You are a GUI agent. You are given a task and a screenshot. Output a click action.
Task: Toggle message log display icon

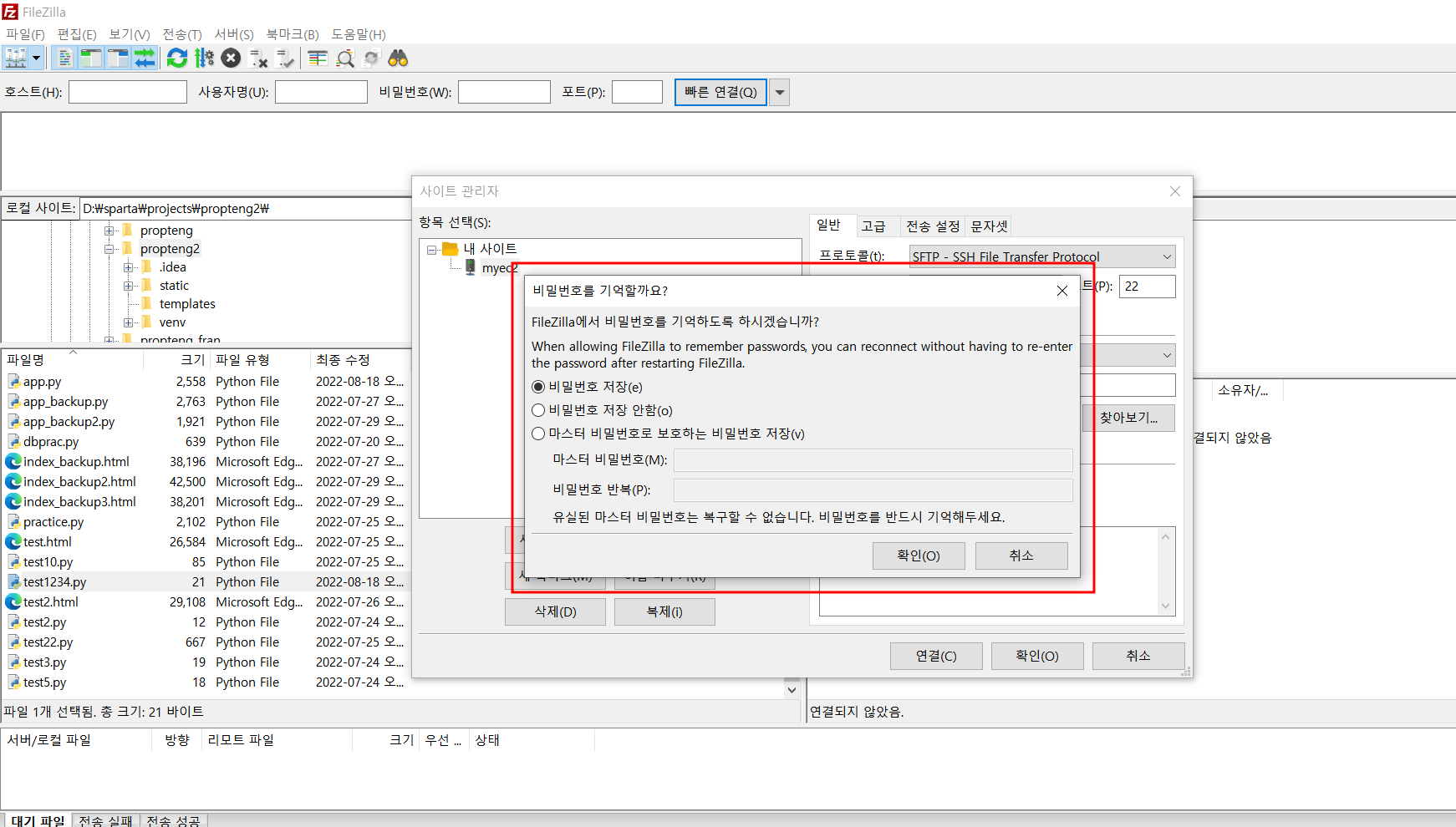point(64,58)
